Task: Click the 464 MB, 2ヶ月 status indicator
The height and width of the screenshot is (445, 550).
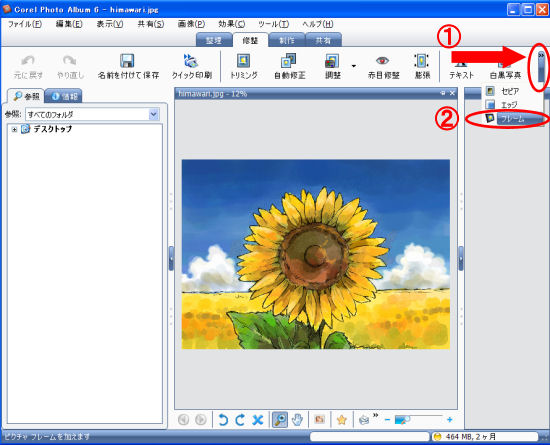Action: coord(484,437)
